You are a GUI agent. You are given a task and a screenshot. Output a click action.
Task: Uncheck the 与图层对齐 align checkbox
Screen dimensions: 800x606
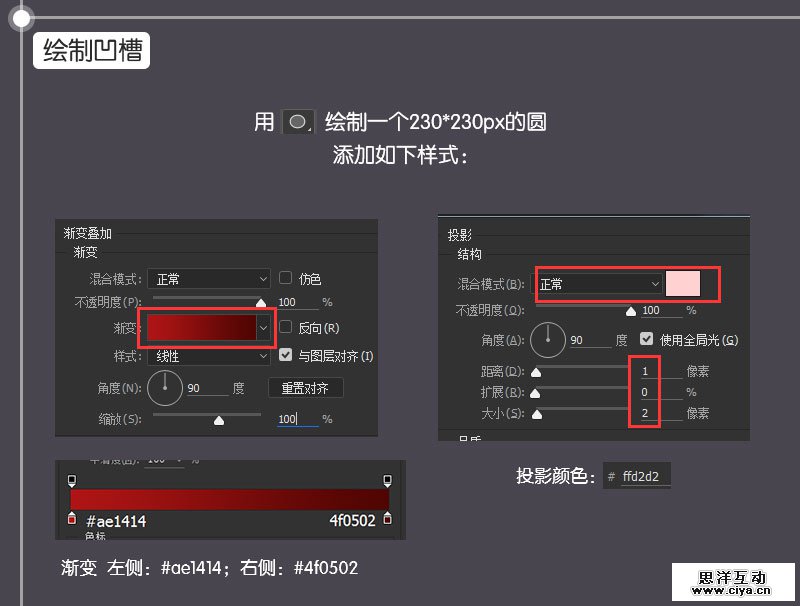pyautogui.click(x=286, y=355)
